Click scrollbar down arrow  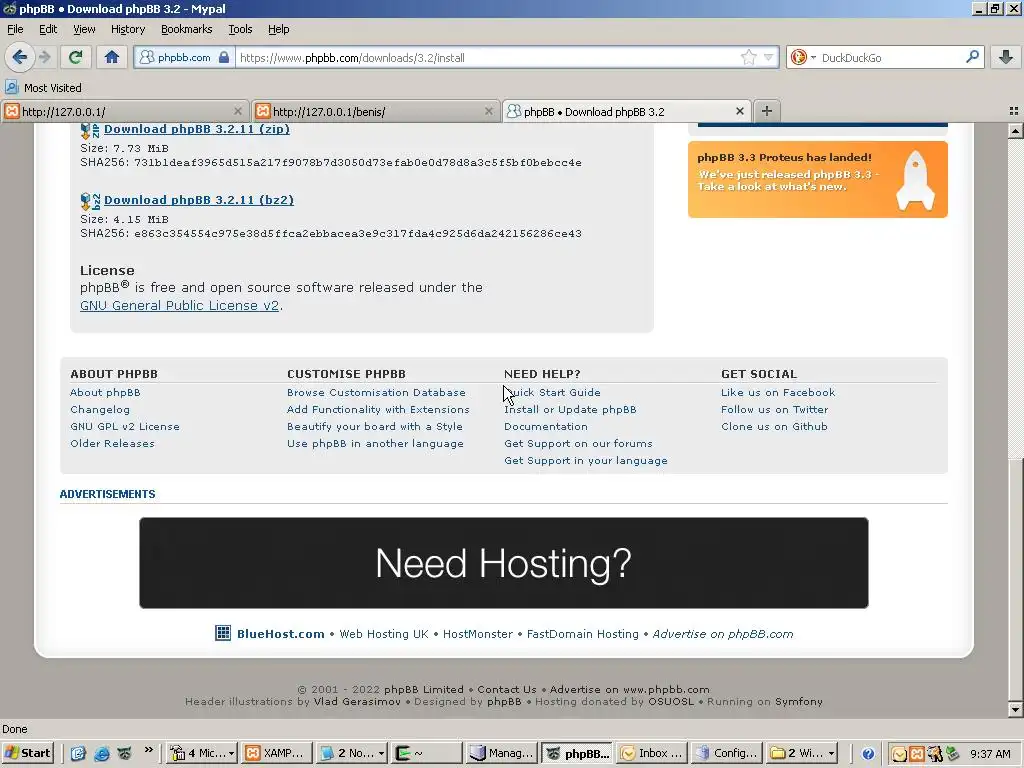(x=1016, y=709)
